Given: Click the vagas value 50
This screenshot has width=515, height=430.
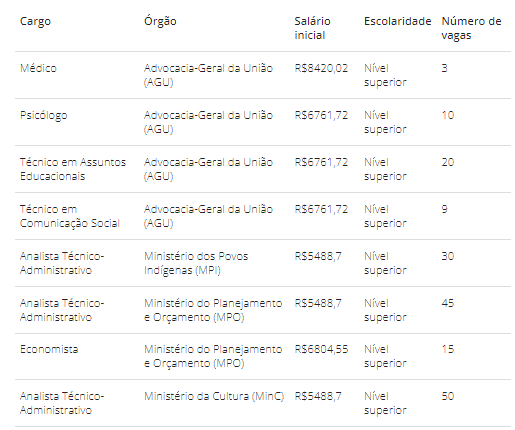Looking at the screenshot, I should pyautogui.click(x=448, y=396).
